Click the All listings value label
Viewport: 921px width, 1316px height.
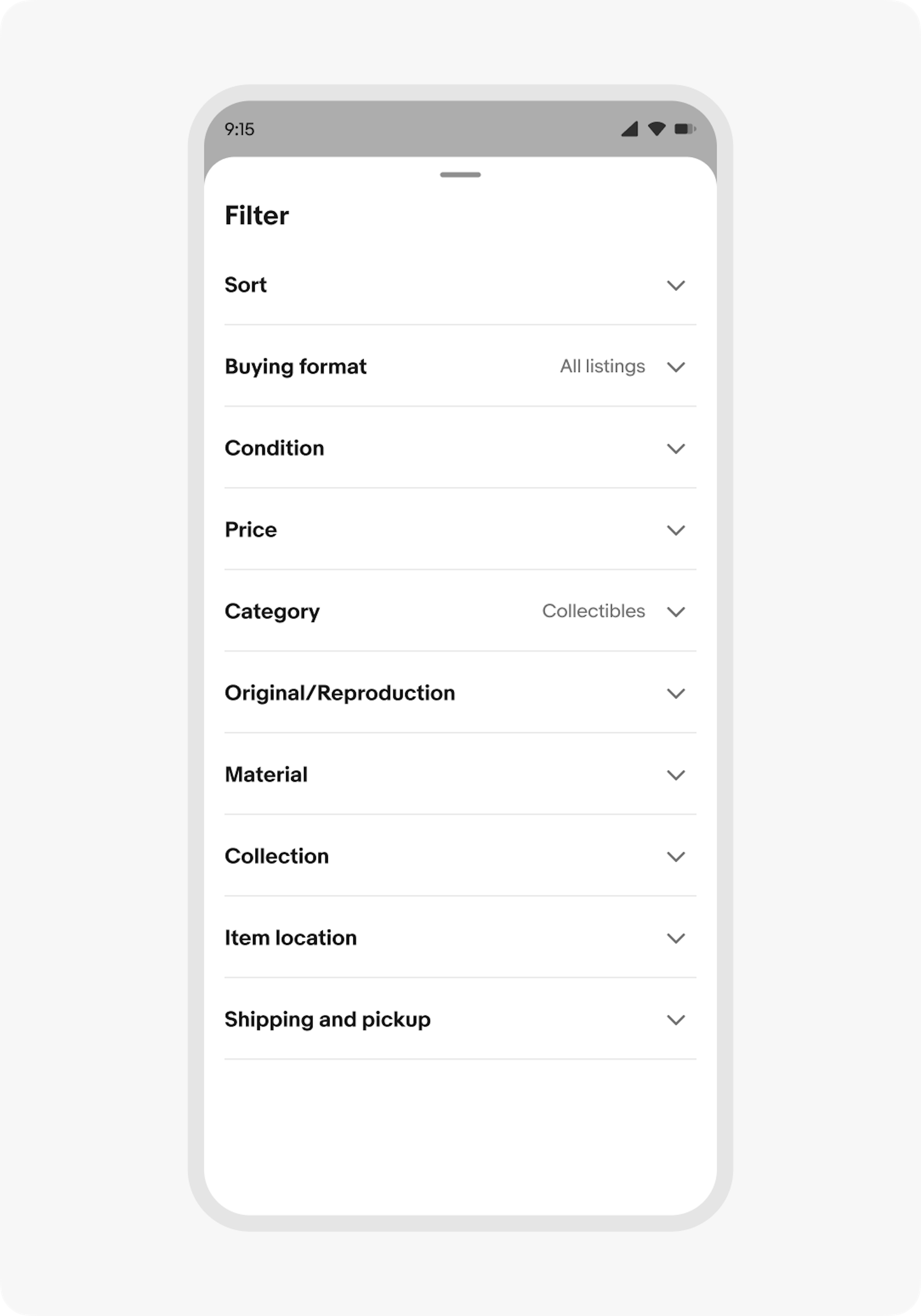point(602,367)
